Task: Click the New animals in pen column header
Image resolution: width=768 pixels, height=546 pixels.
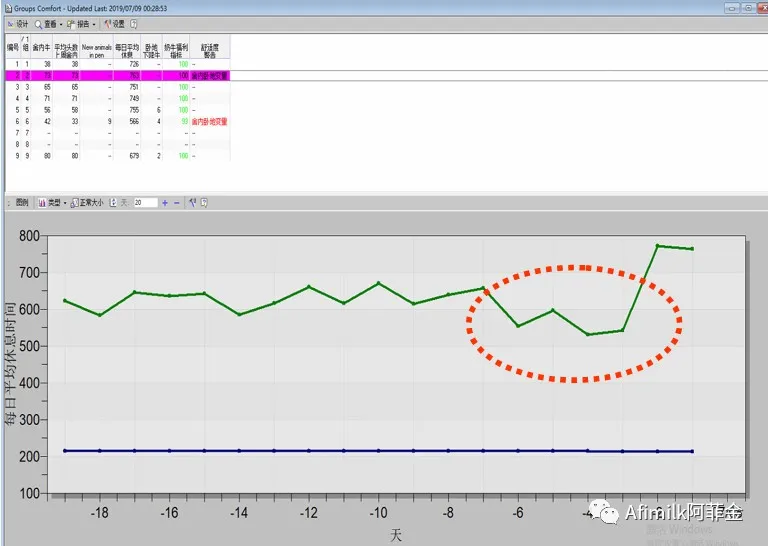Action: (96, 47)
